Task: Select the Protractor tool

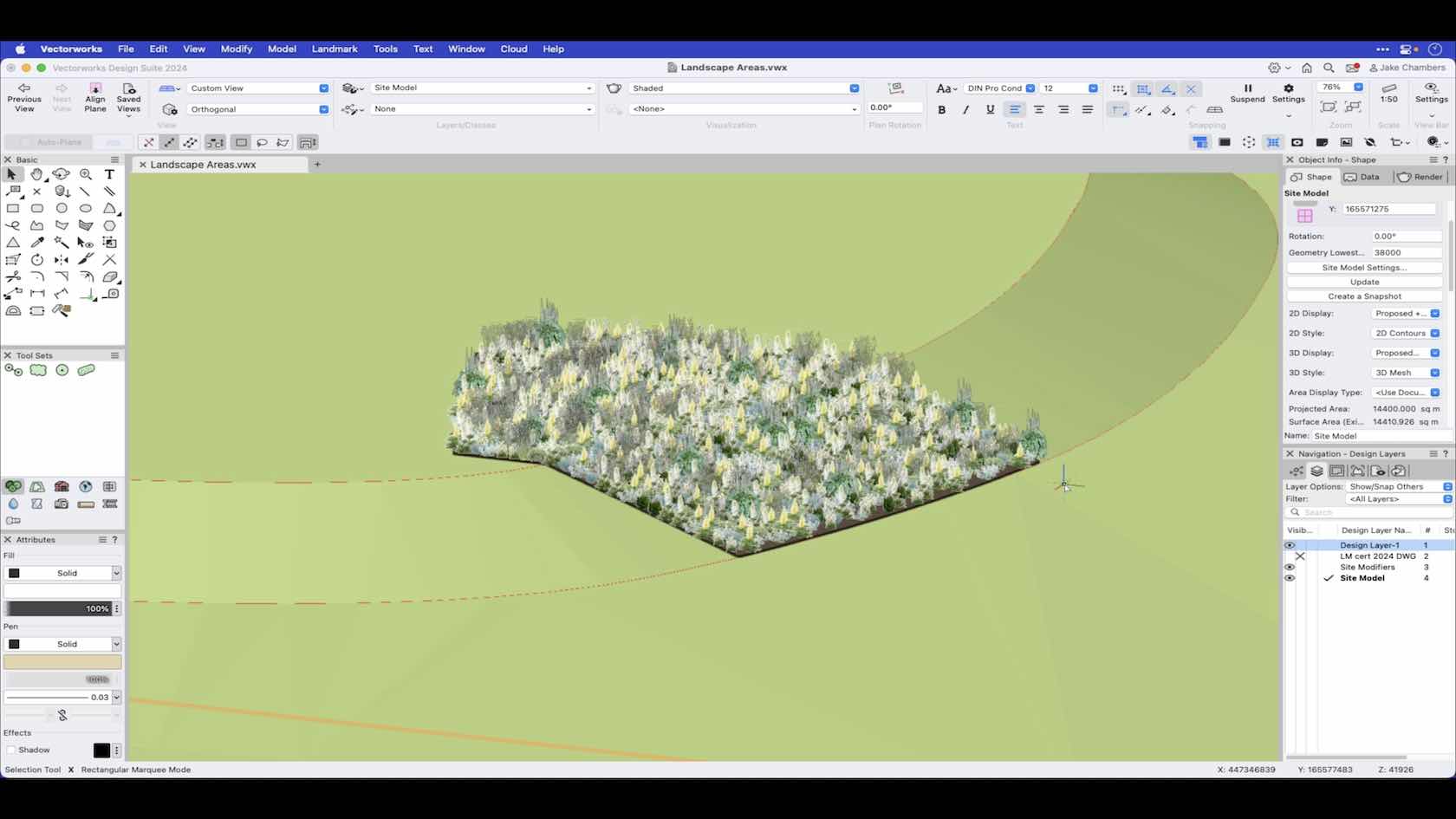Action: point(12,310)
